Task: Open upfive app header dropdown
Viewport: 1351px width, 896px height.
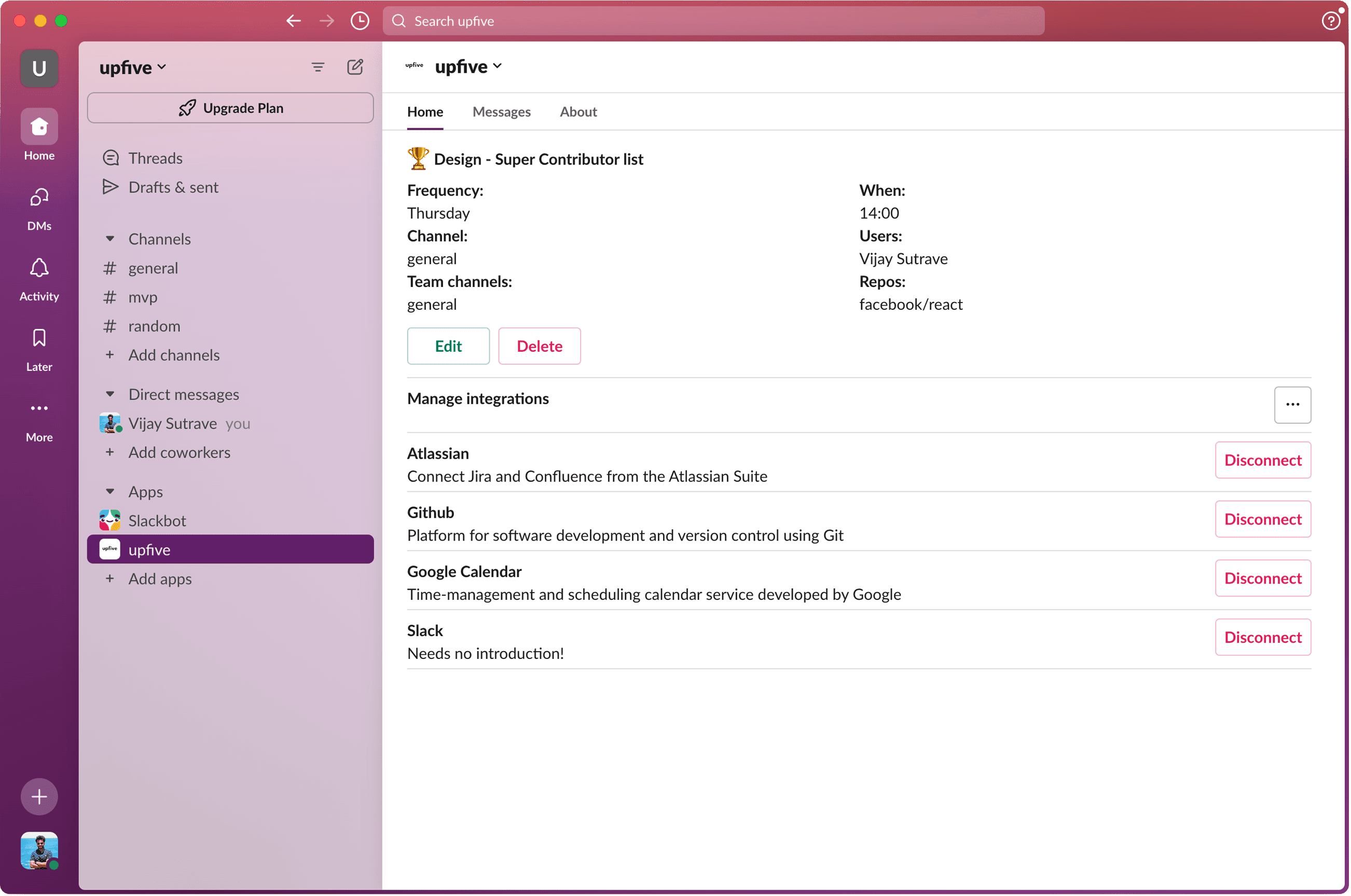Action: [468, 66]
